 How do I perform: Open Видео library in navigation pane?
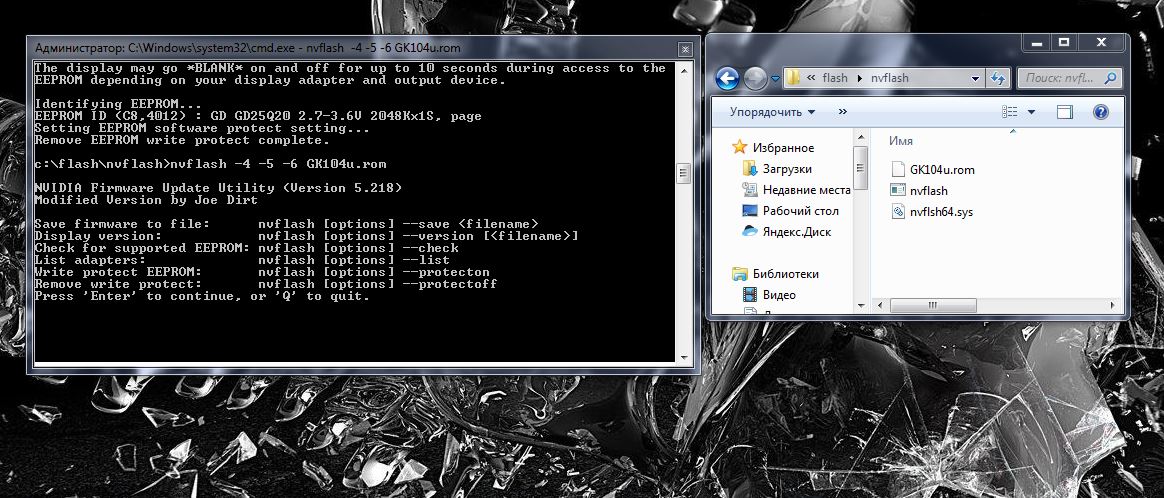point(779,295)
